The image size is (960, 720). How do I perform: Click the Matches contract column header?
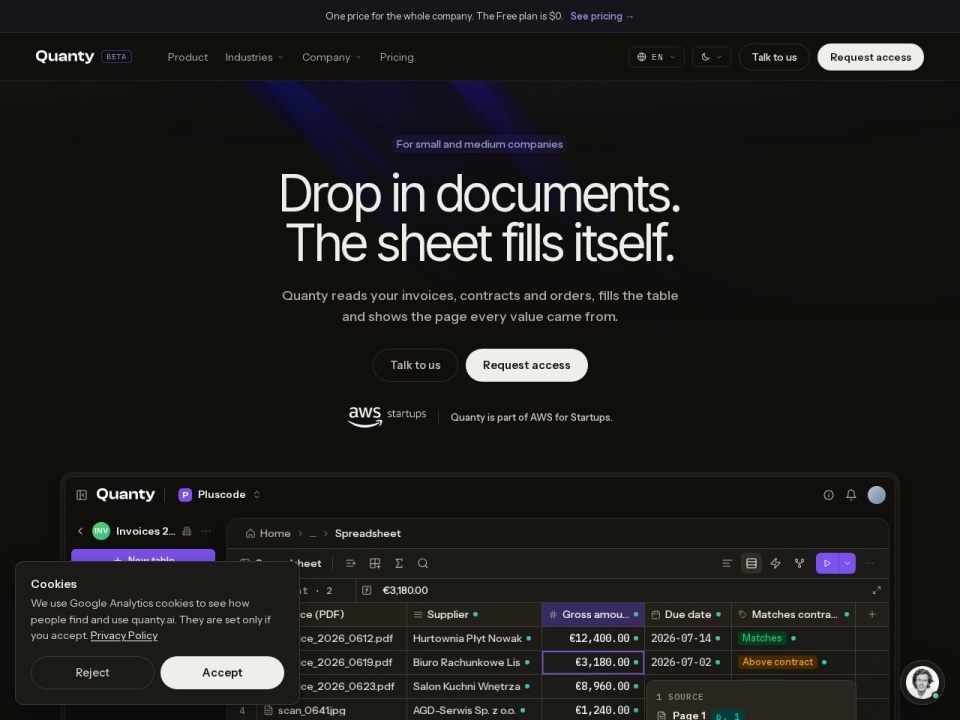pos(793,614)
